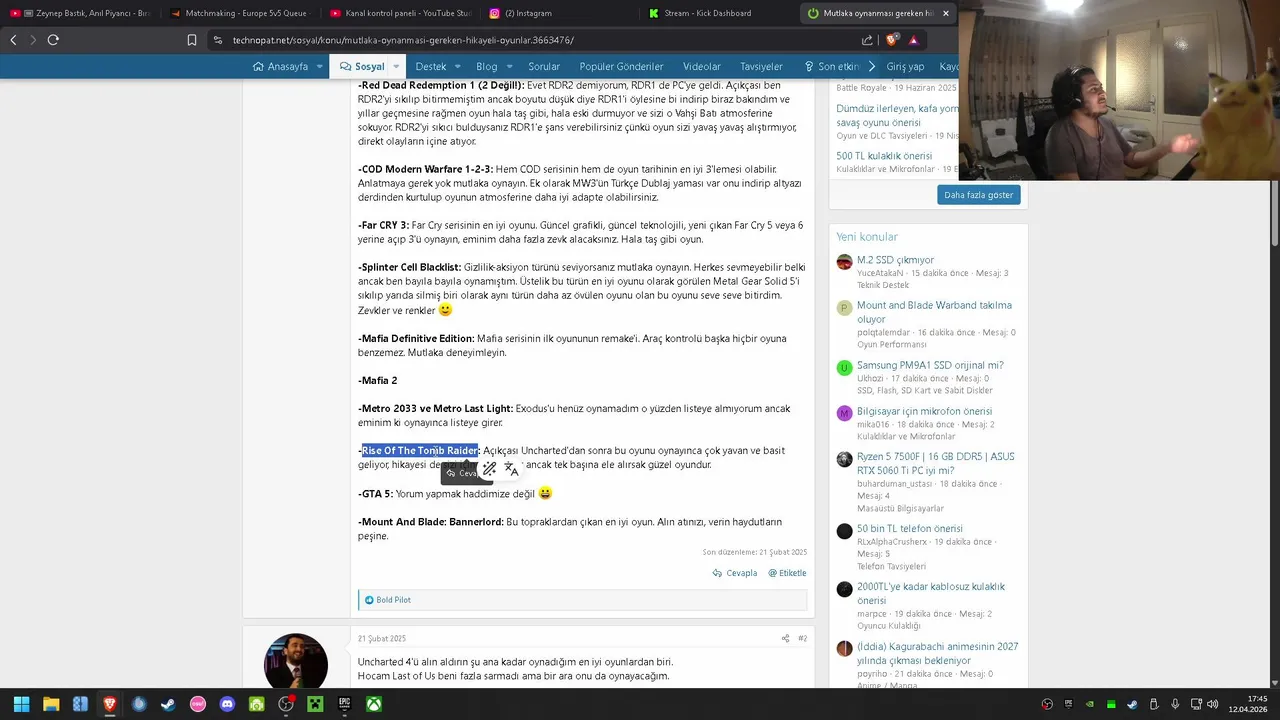
Task: Go back using the browser back arrow
Action: pyautogui.click(x=13, y=40)
